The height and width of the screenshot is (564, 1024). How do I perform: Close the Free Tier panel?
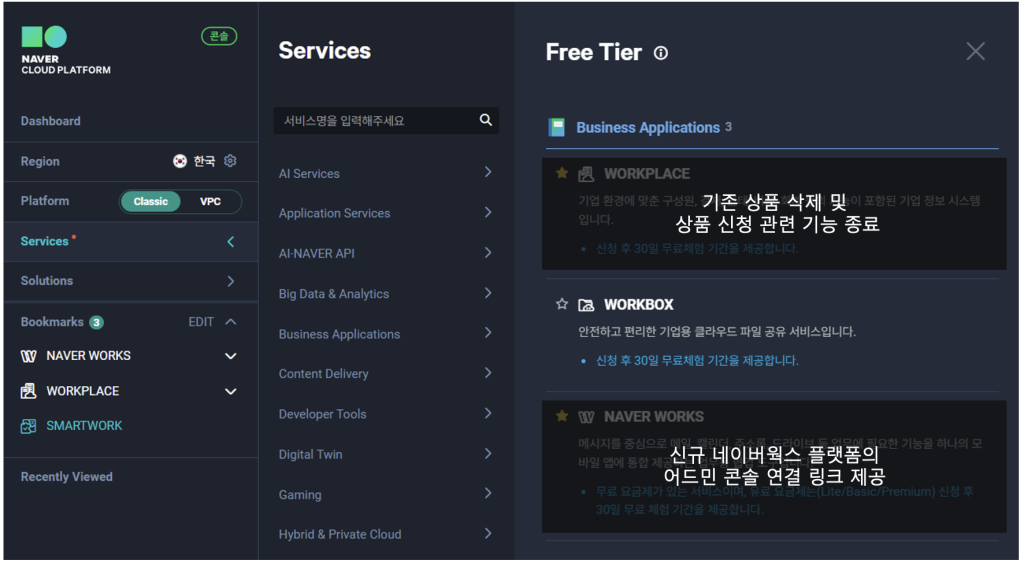click(x=975, y=51)
